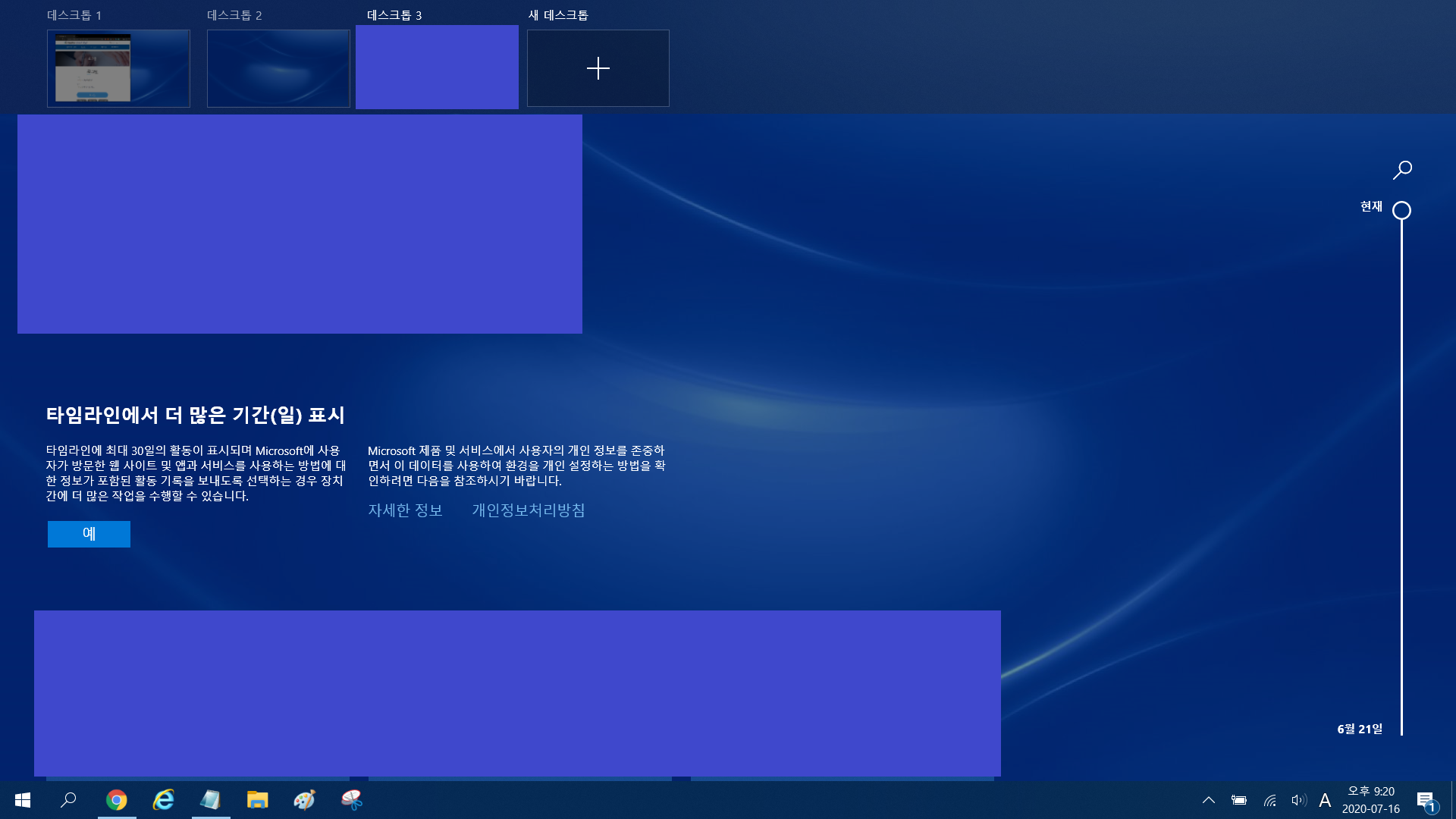The height and width of the screenshot is (819, 1456).
Task: Switch to 데스크톱 2 virtual desktop
Action: pyautogui.click(x=278, y=68)
